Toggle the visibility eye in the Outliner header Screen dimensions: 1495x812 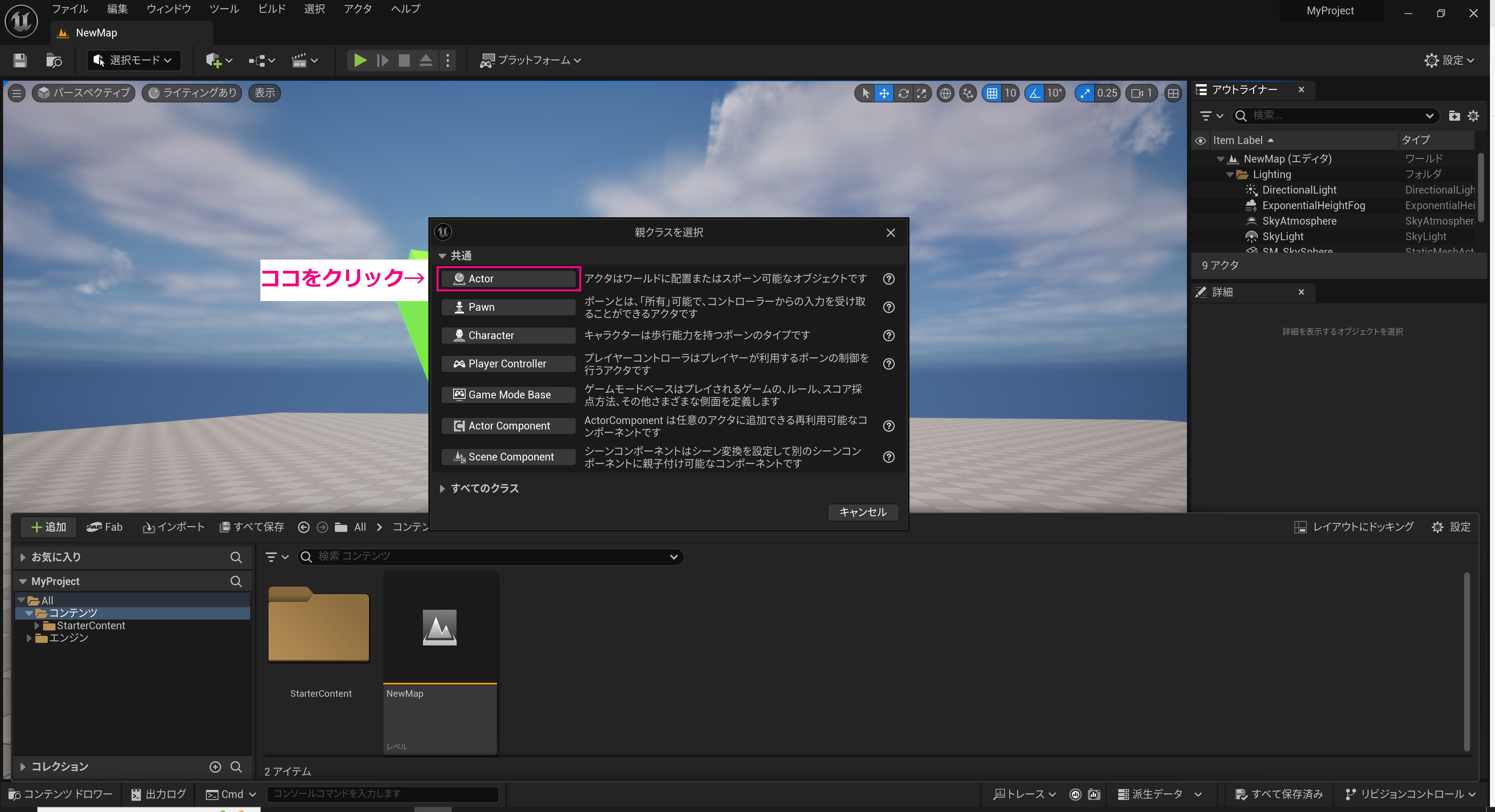click(x=1201, y=140)
